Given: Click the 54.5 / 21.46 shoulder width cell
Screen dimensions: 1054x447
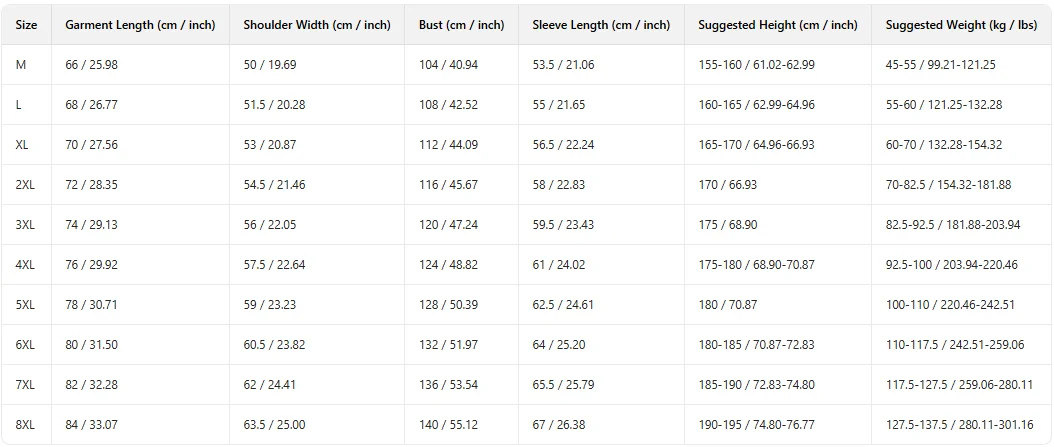Looking at the screenshot, I should click(x=274, y=185).
